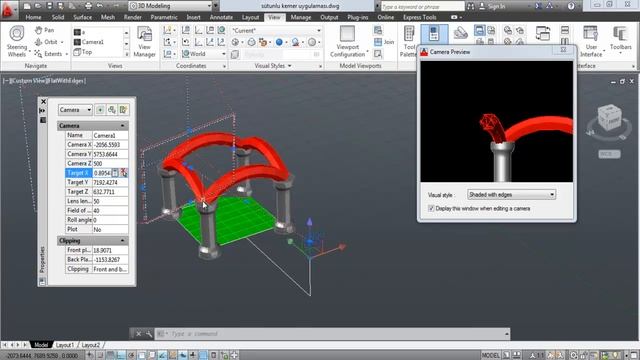Open the 3D Modeling workspace dropdown
640x360 pixels.
[x=171, y=6]
